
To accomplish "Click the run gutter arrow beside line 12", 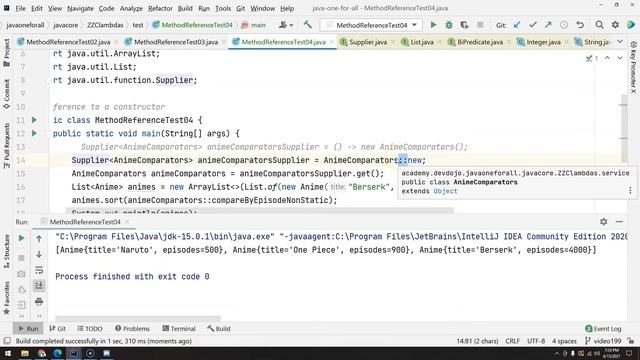I will point(34,133).
